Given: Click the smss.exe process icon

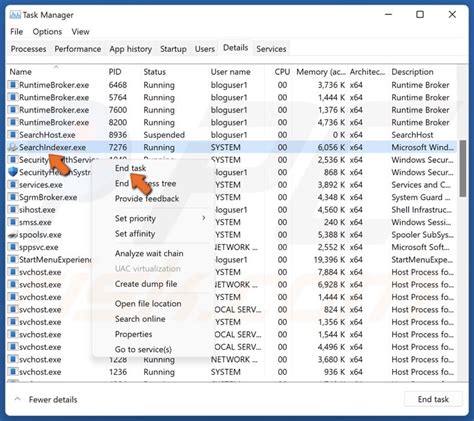Looking at the screenshot, I should [13, 222].
